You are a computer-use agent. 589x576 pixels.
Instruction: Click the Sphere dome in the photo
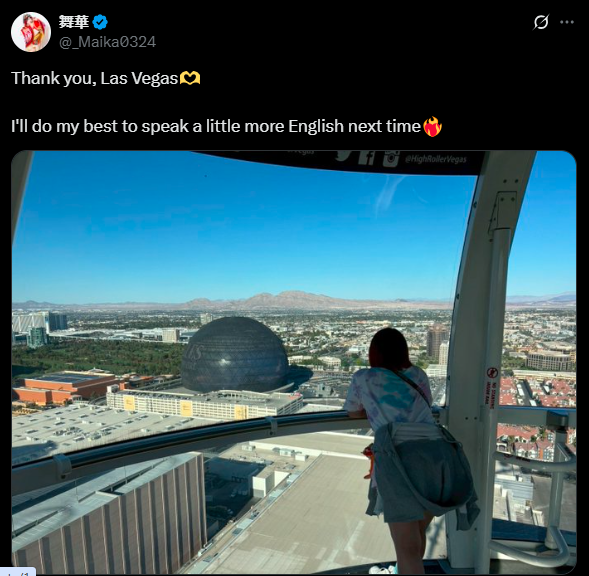[236, 354]
